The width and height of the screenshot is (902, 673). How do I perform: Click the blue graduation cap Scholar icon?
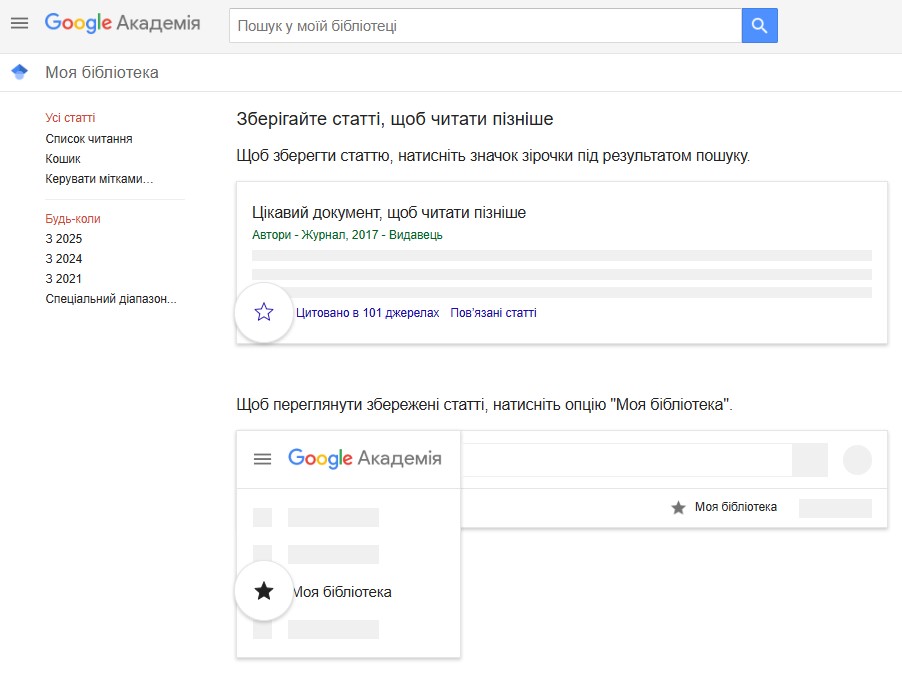pos(20,72)
